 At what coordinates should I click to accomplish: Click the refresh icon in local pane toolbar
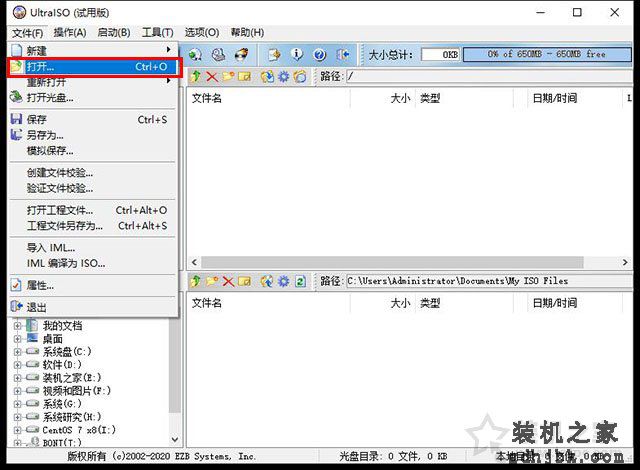tap(300, 281)
